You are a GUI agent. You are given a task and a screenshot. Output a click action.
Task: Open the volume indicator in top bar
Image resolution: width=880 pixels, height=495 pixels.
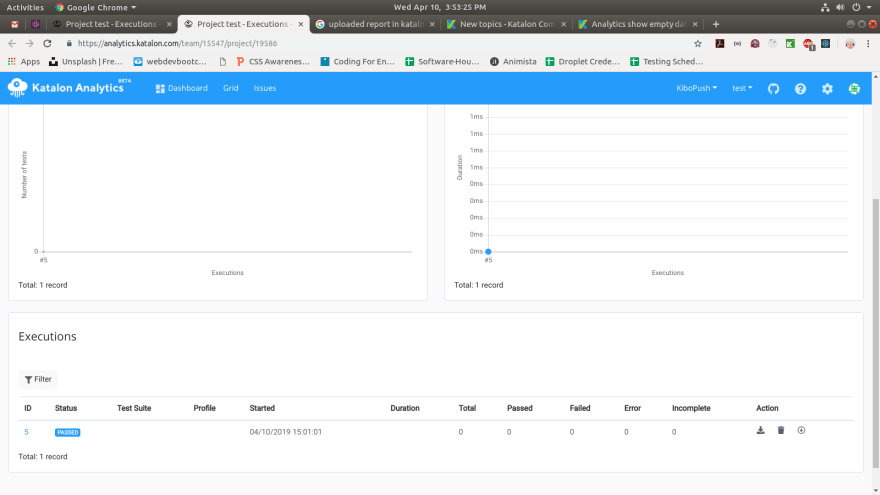coord(840,7)
